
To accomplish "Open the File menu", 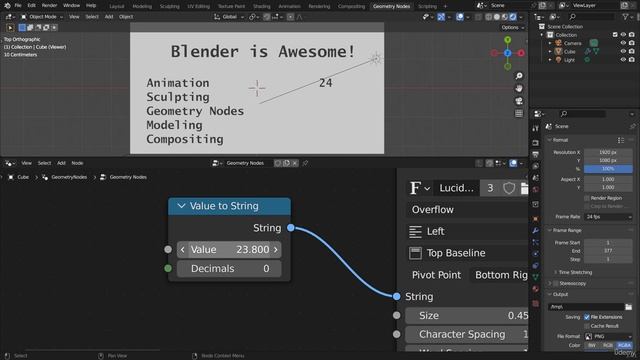I will pos(18,6).
